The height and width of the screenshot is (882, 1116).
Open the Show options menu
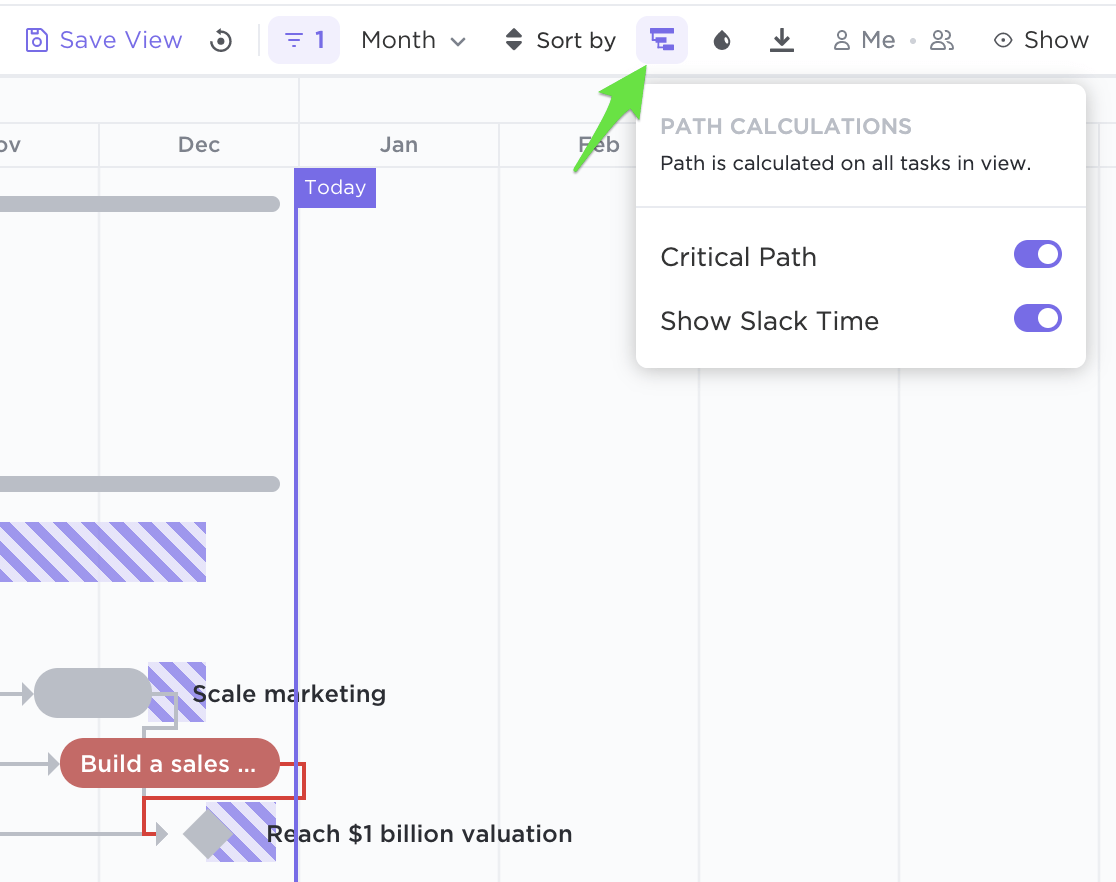pyautogui.click(x=1041, y=40)
